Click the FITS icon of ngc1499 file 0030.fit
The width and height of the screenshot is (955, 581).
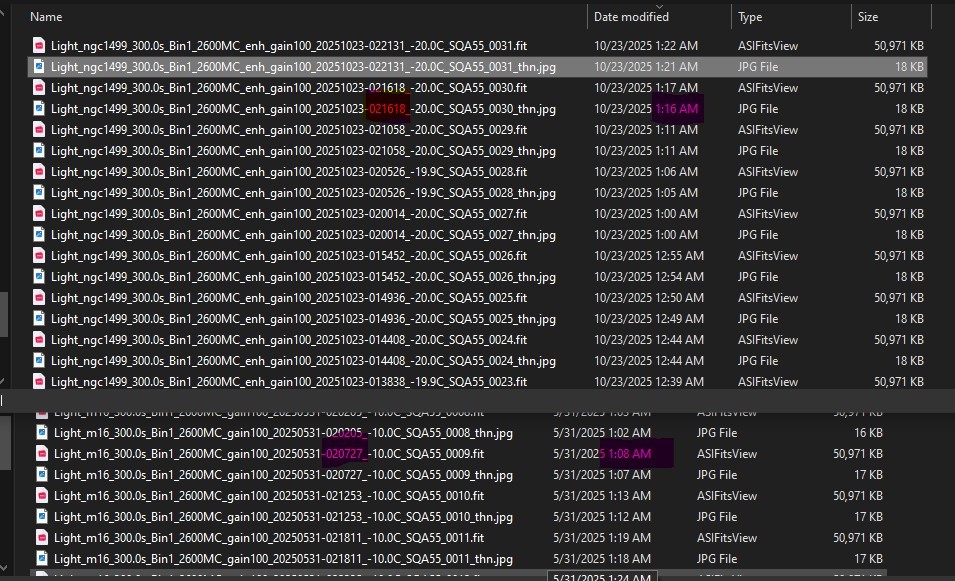[39, 87]
